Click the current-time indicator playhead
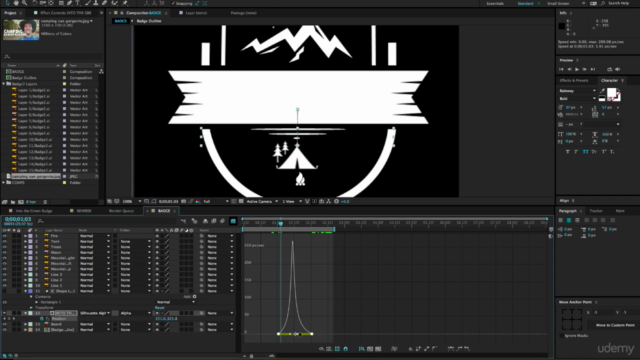 click(x=280, y=224)
